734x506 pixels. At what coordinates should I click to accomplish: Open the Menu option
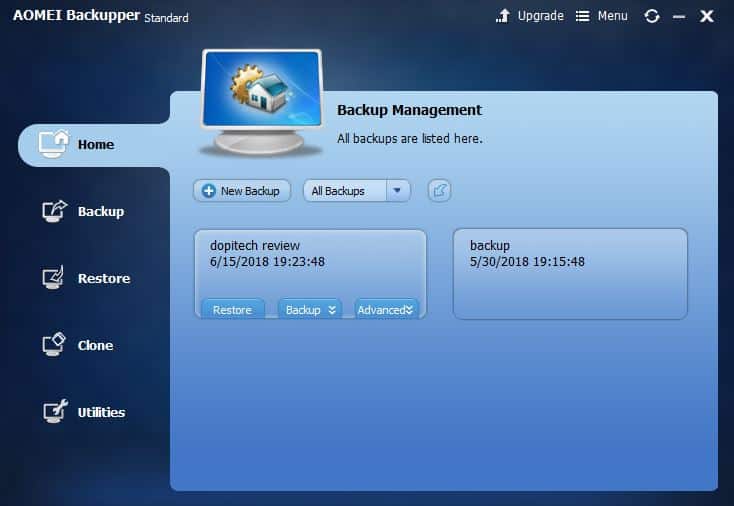click(612, 16)
